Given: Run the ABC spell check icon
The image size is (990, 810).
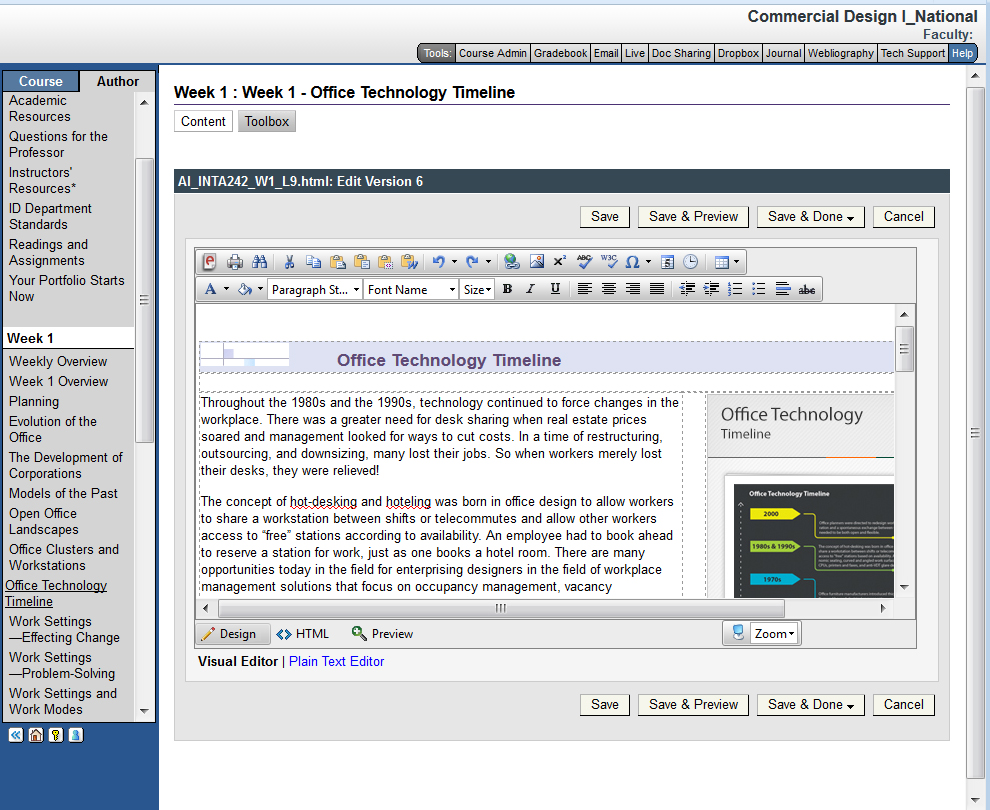Looking at the screenshot, I should point(585,262).
